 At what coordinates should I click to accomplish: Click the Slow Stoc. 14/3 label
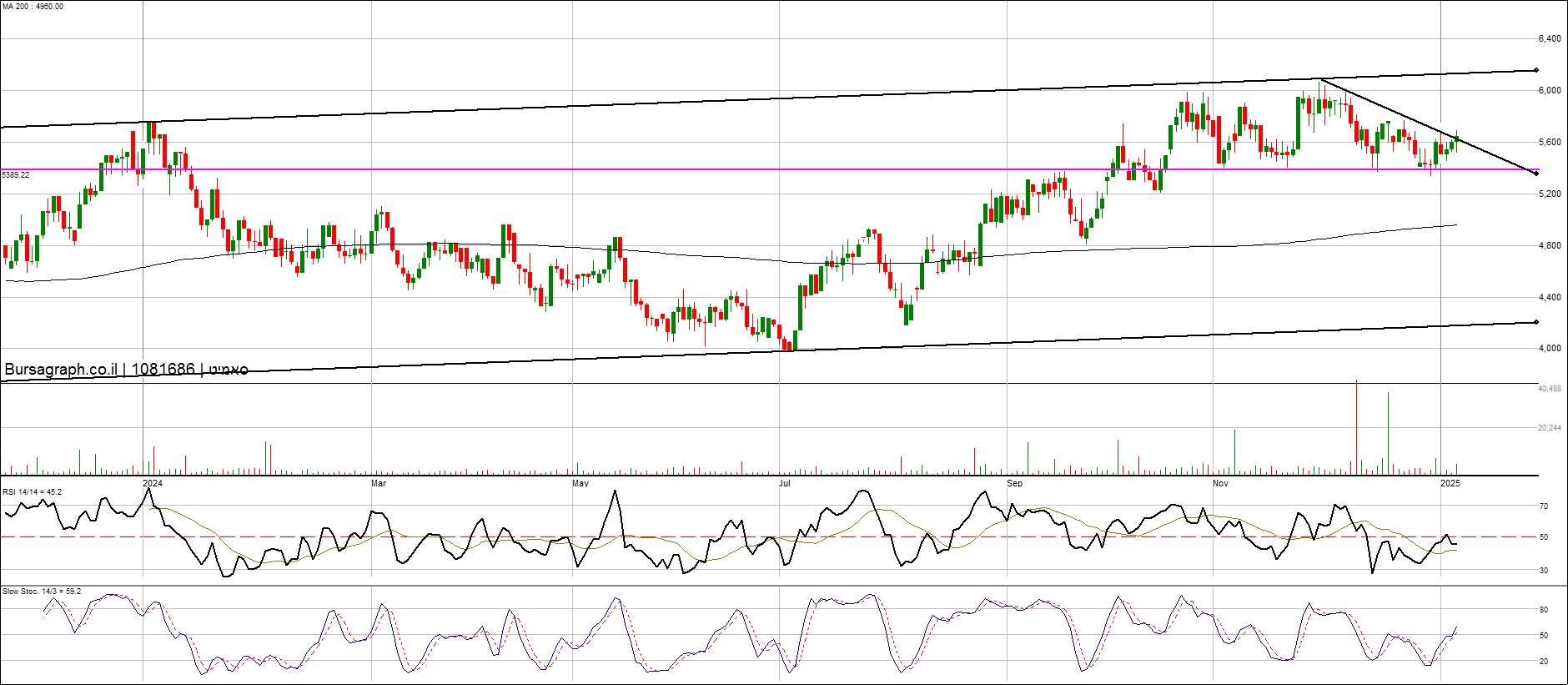(x=42, y=592)
